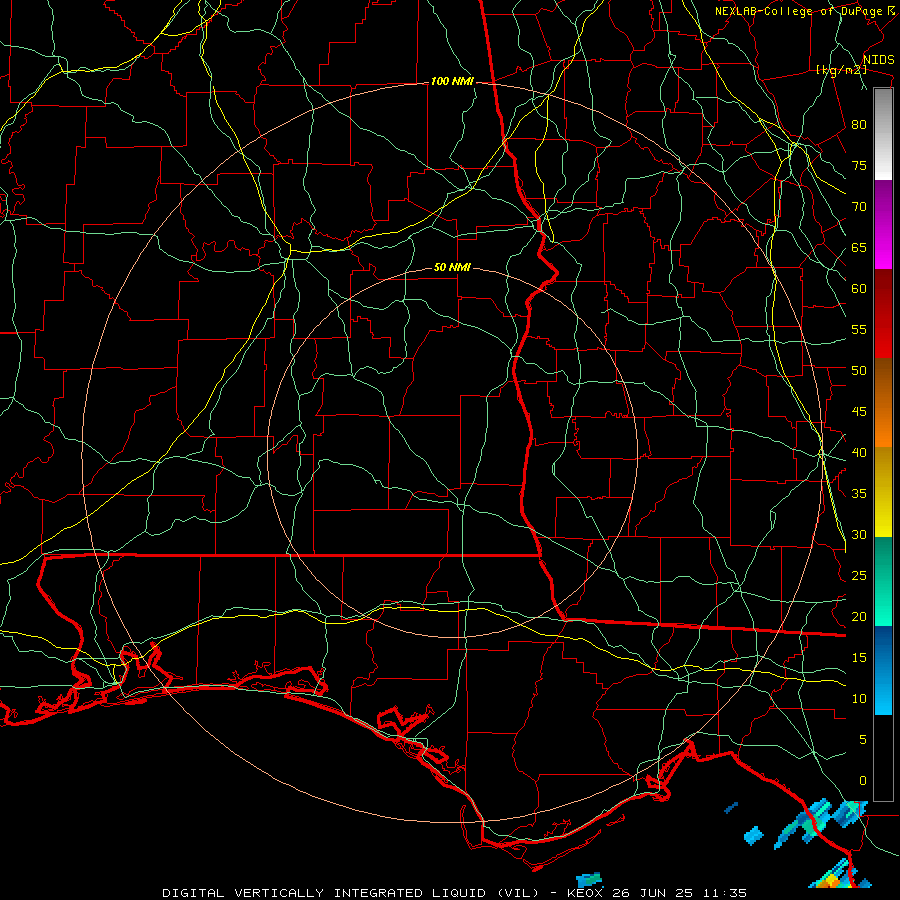Click the 80 value on the color scale
The height and width of the screenshot is (900, 900).
[859, 125]
